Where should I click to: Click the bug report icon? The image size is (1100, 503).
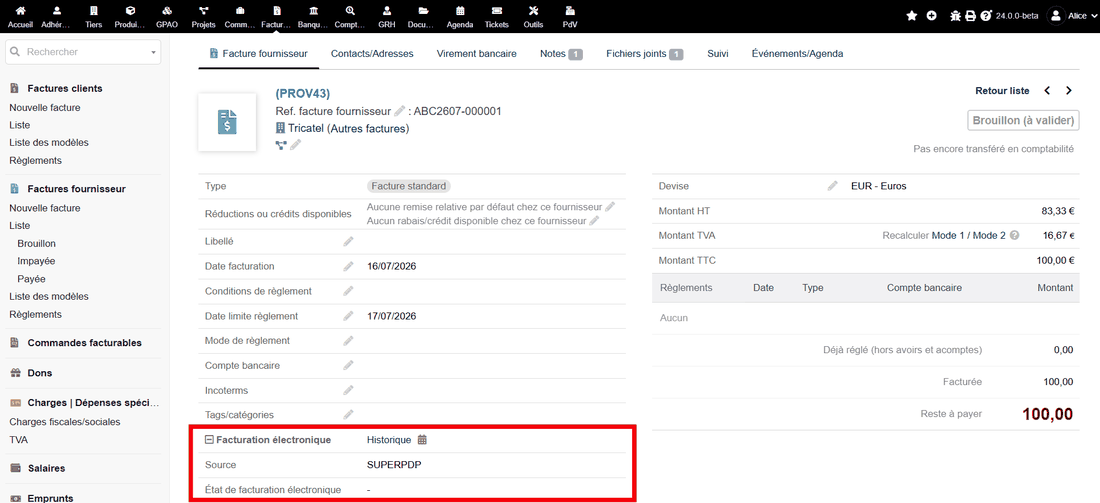(x=955, y=15)
